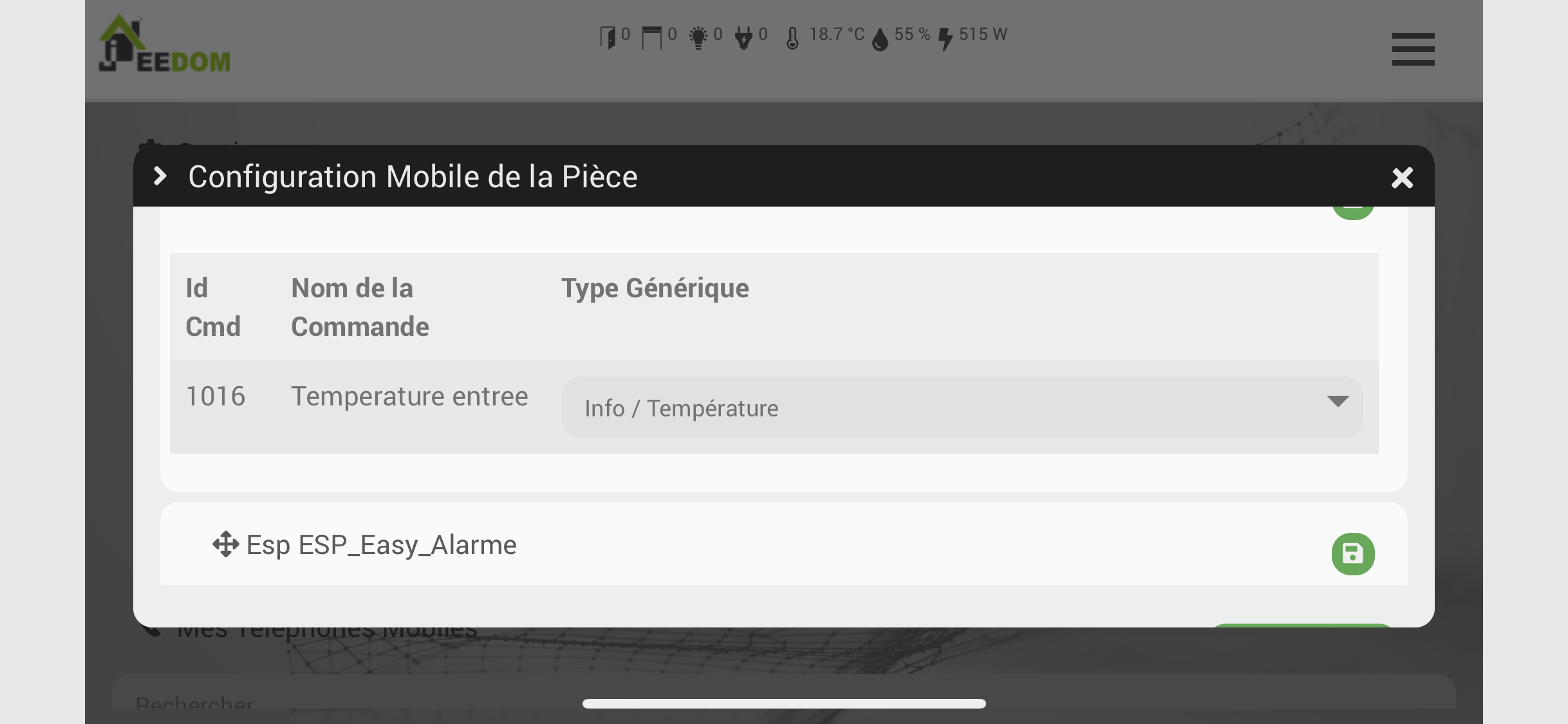
Task: Click the Nom de la Commande header
Action: [359, 307]
